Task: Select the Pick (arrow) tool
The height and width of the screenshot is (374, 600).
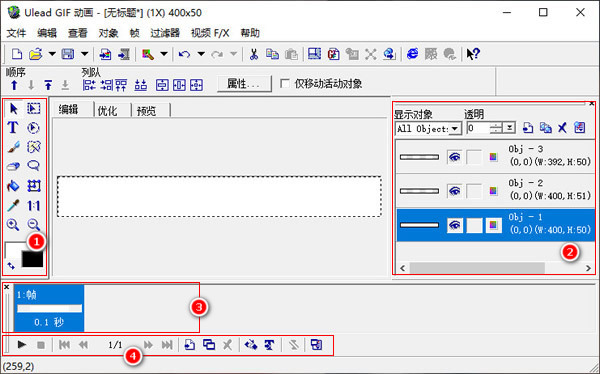Action: coord(13,109)
